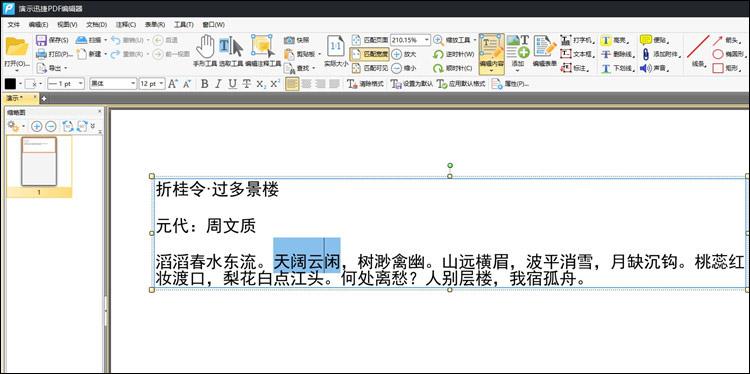
Task: Select the 标注 callout tool
Action: (x=574, y=68)
